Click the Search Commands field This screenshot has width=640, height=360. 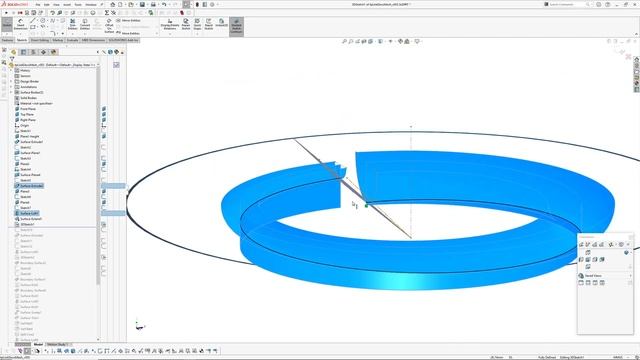coord(567,4)
